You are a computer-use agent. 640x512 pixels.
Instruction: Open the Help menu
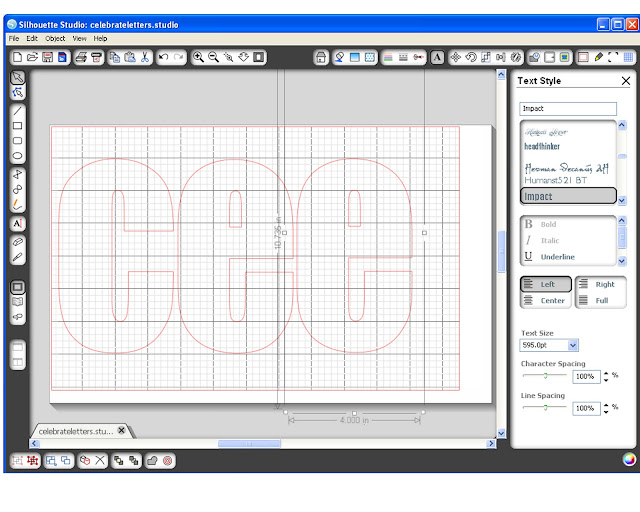click(x=100, y=38)
